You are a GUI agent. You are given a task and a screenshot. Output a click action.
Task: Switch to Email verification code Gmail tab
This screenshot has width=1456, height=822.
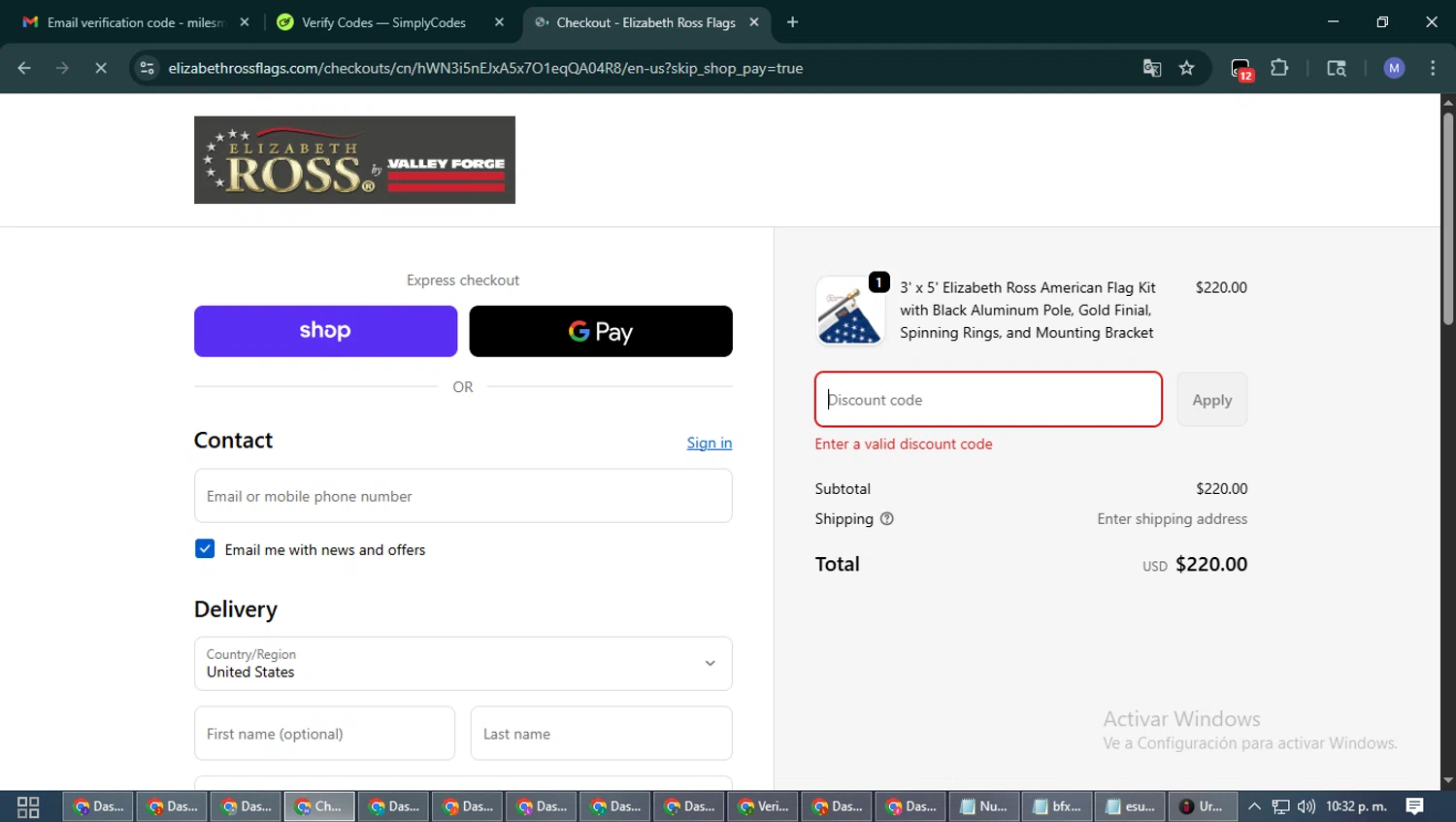pyautogui.click(x=136, y=22)
